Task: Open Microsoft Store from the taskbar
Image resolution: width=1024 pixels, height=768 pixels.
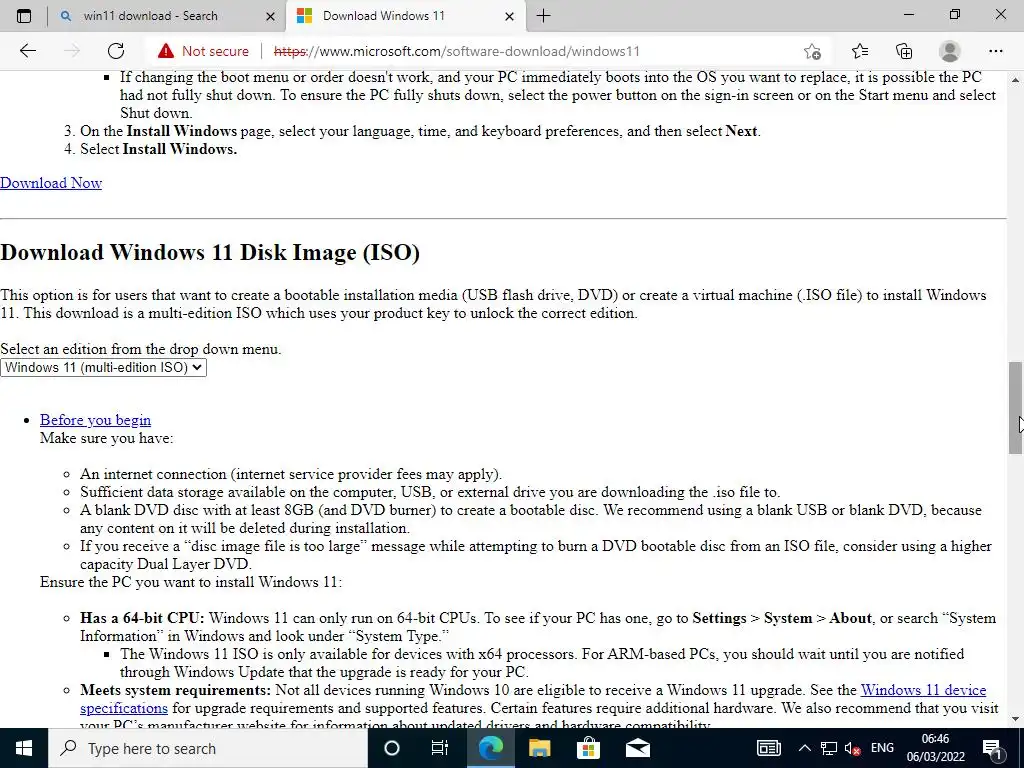Action: coord(588,748)
